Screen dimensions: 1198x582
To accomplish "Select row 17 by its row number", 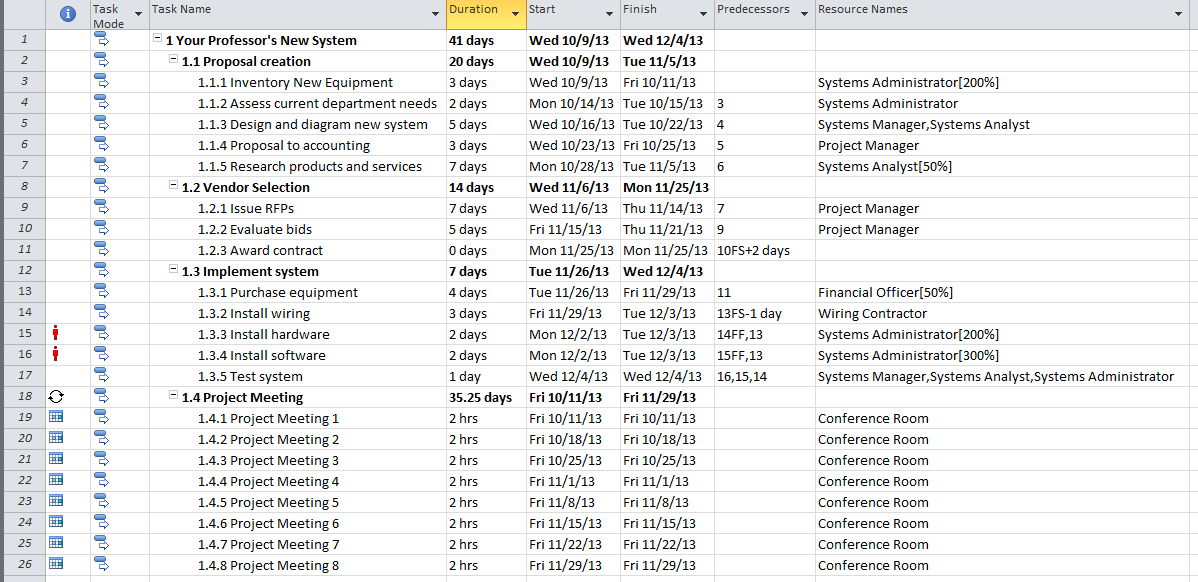I will pyautogui.click(x=25, y=376).
